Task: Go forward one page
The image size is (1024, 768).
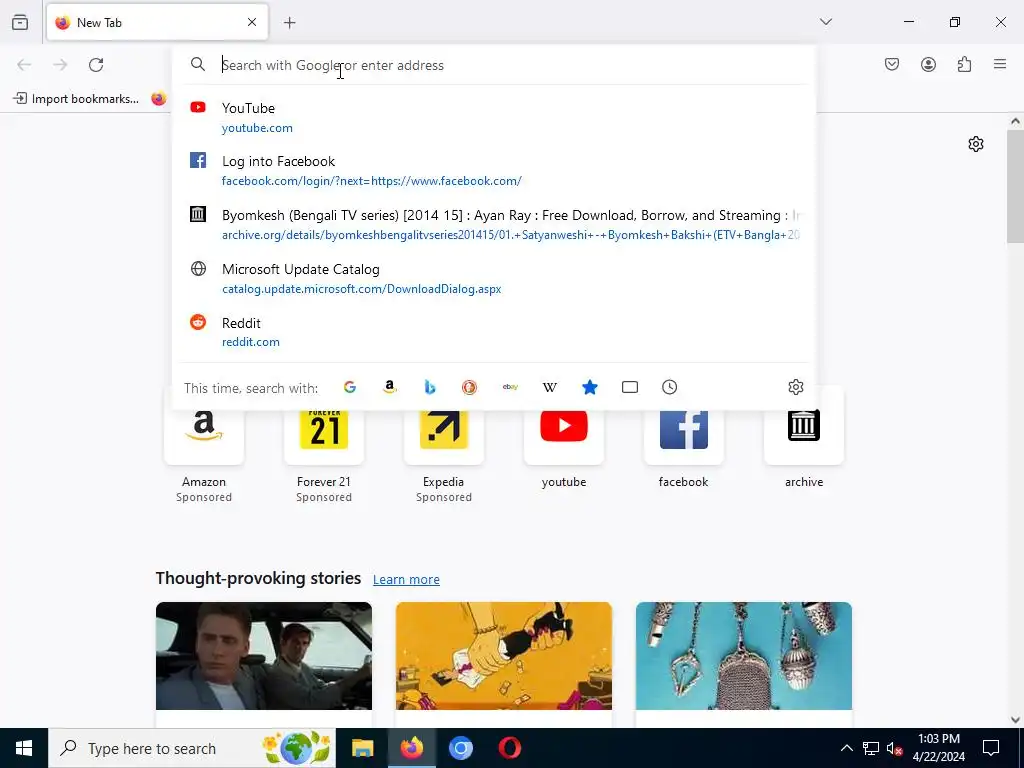Action: (x=60, y=65)
